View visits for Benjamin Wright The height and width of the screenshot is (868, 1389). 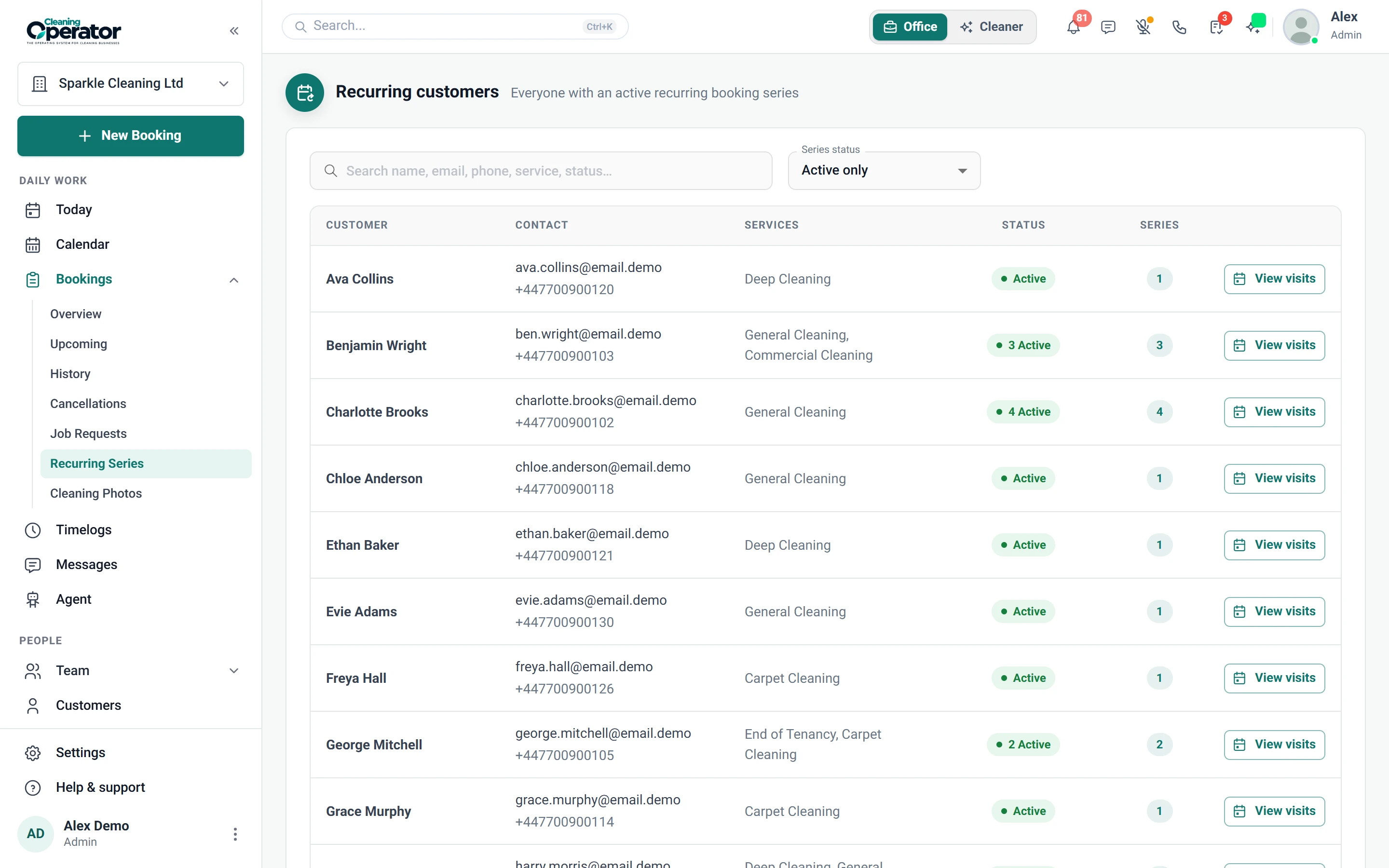point(1274,346)
